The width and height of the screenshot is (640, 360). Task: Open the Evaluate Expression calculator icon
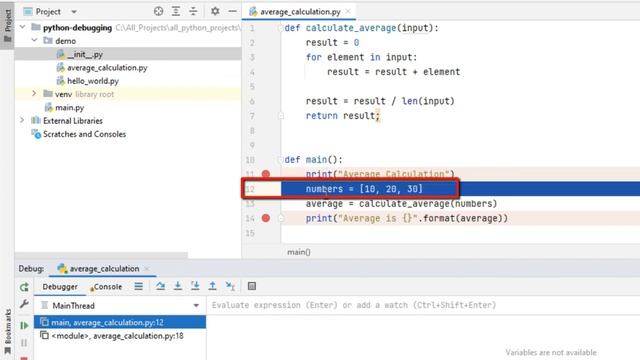click(x=252, y=286)
